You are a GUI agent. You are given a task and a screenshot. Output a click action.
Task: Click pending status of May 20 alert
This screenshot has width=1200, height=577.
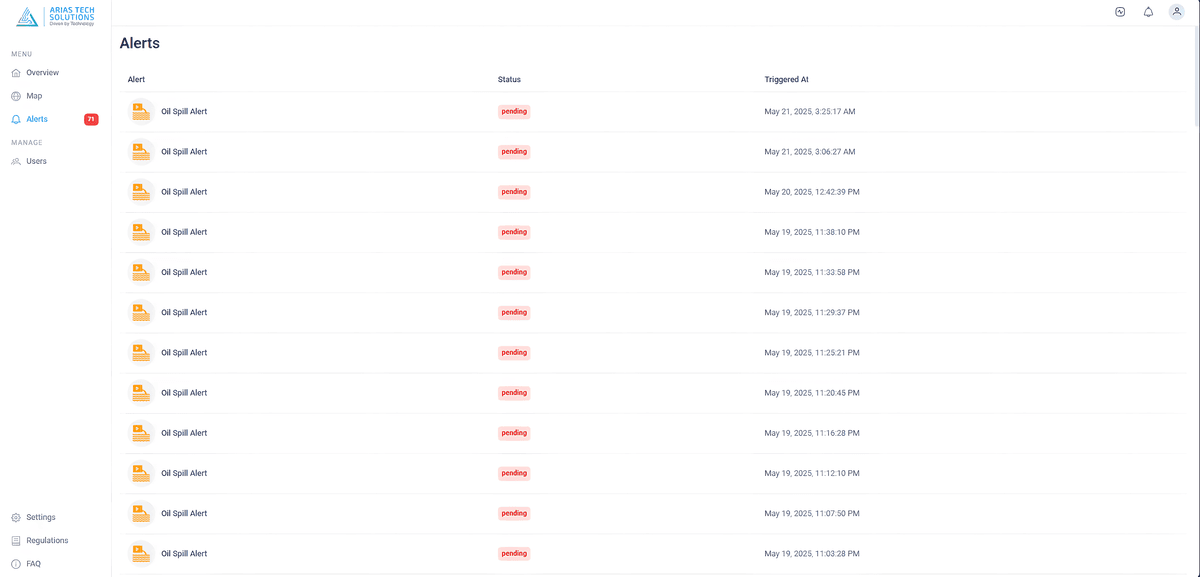pos(514,192)
